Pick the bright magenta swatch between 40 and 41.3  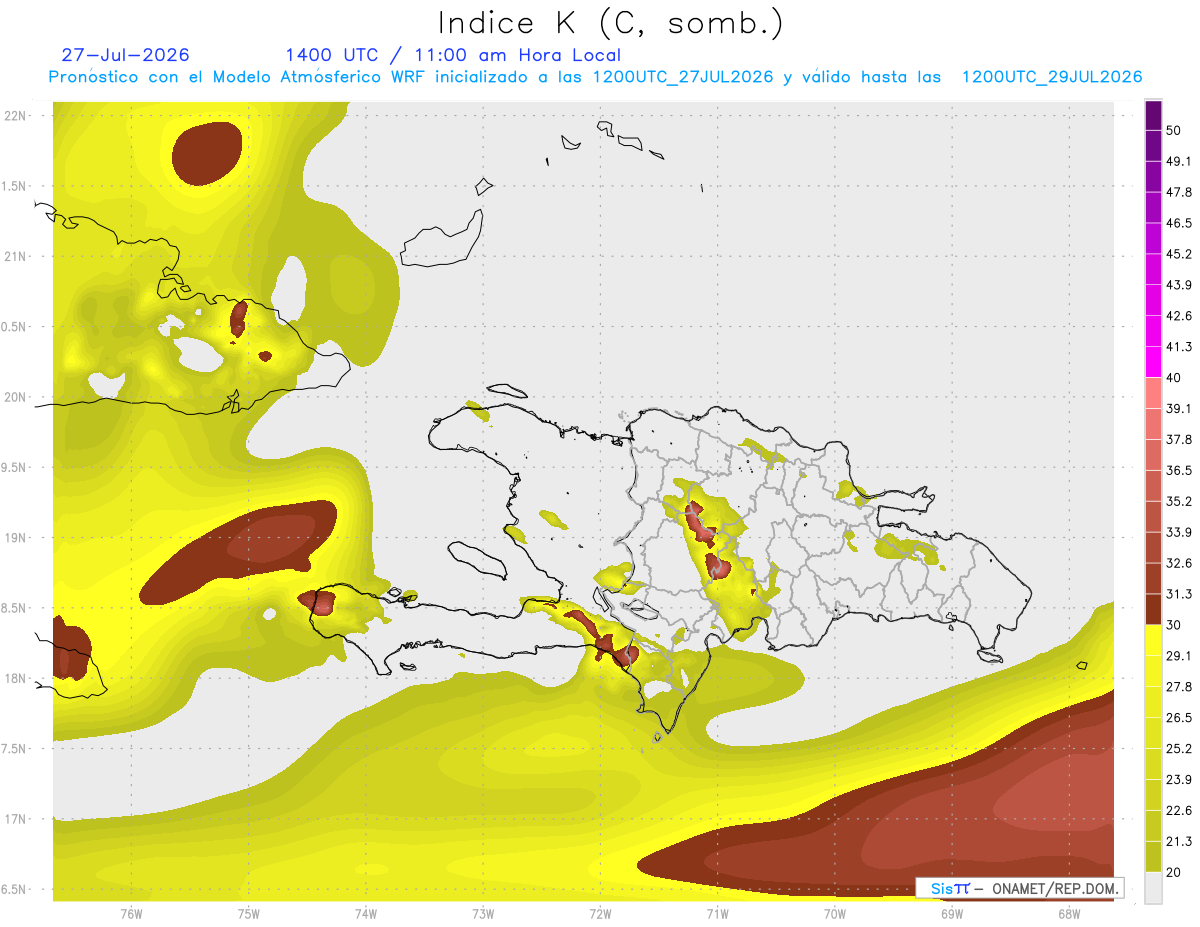click(1153, 362)
